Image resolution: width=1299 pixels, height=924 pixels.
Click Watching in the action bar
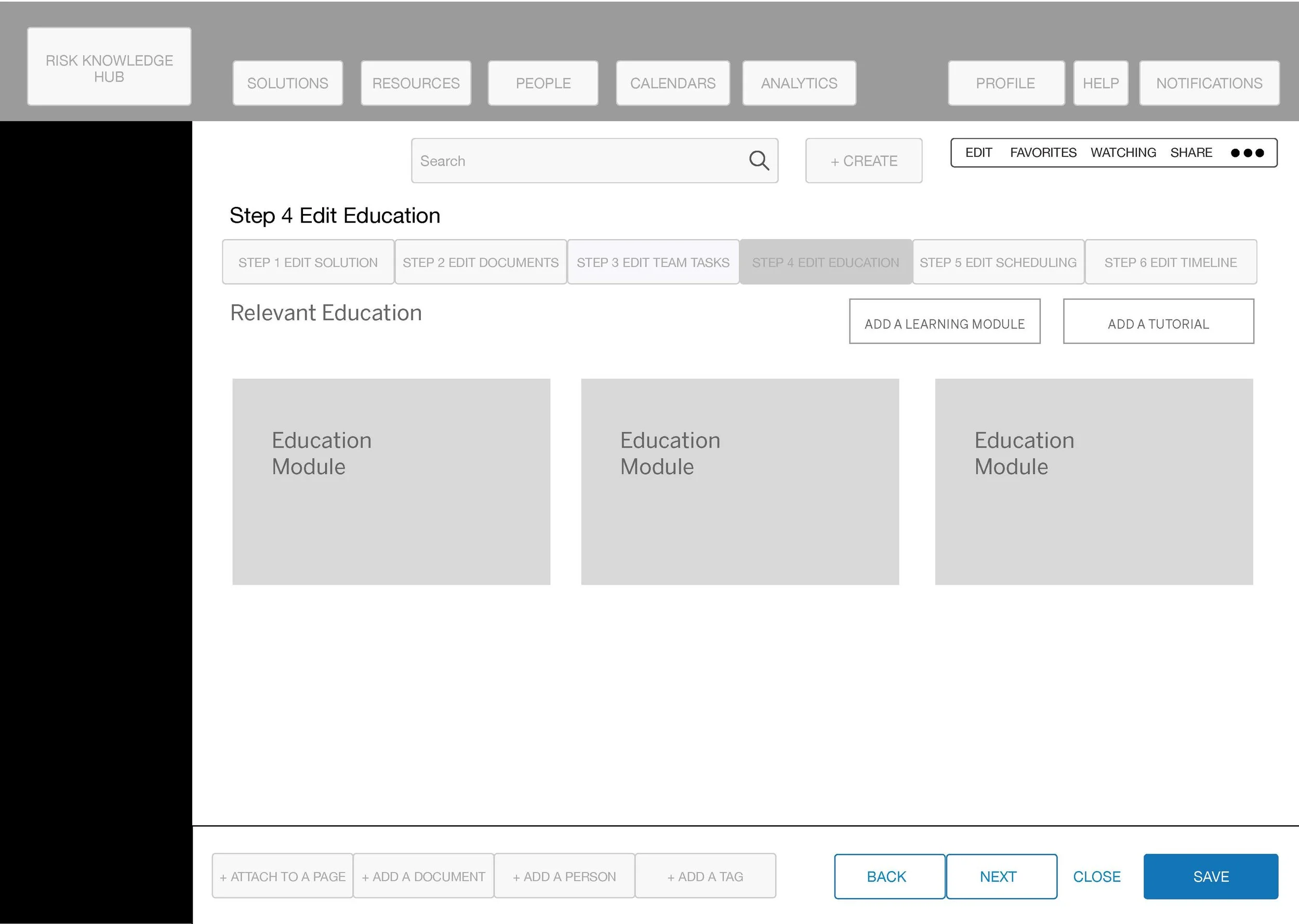1123,153
